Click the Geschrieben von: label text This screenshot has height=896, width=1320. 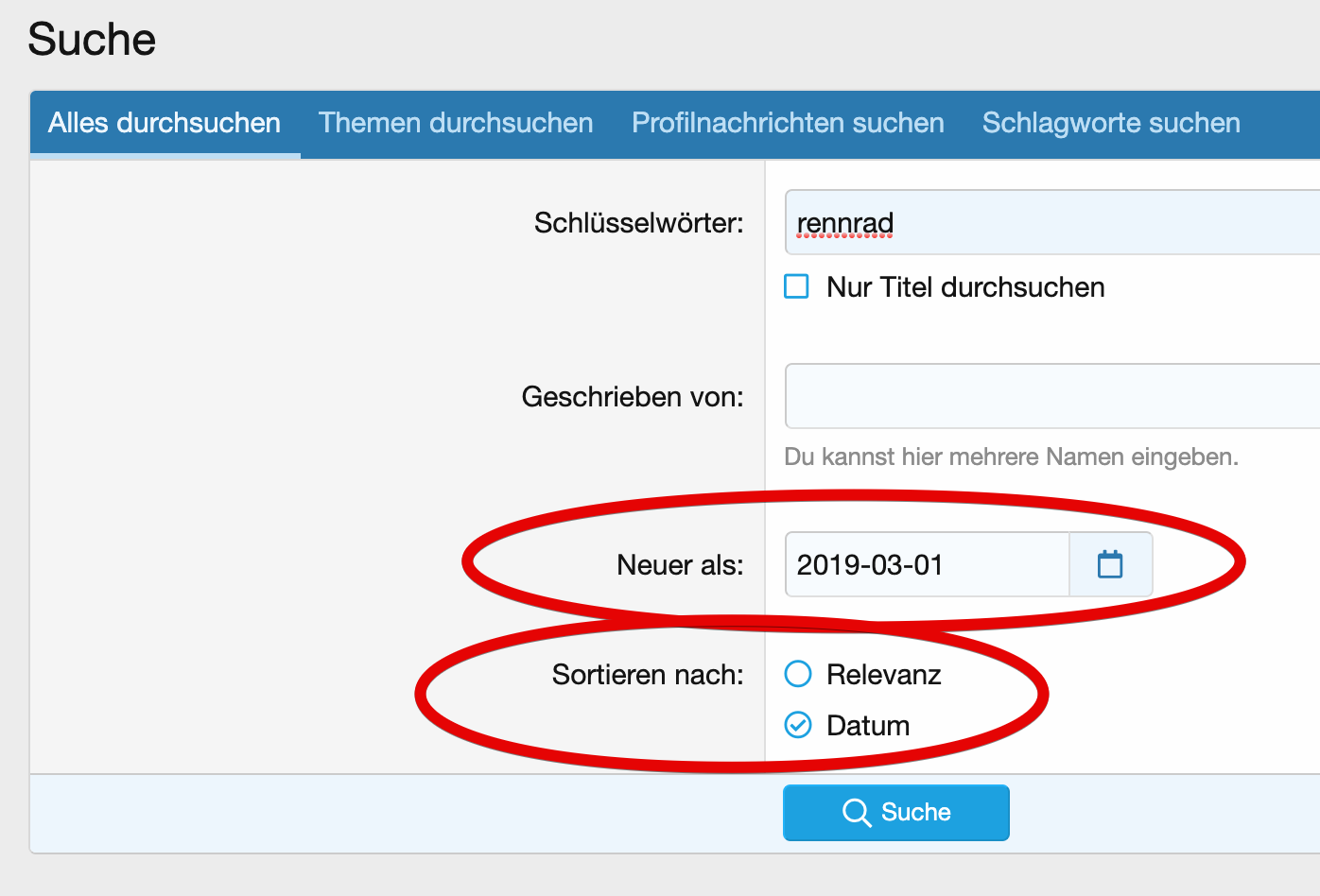pyautogui.click(x=633, y=397)
